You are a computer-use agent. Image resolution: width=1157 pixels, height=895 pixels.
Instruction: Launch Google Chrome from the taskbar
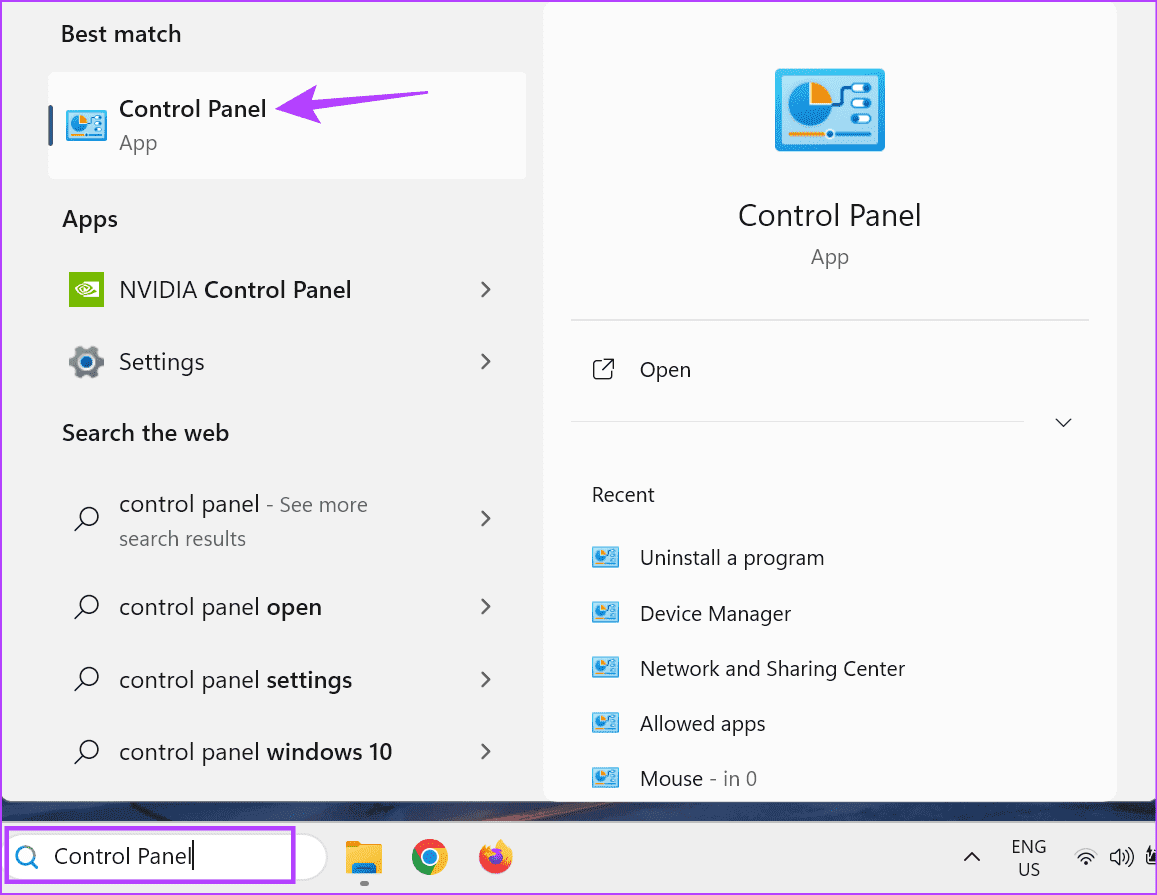(x=429, y=857)
